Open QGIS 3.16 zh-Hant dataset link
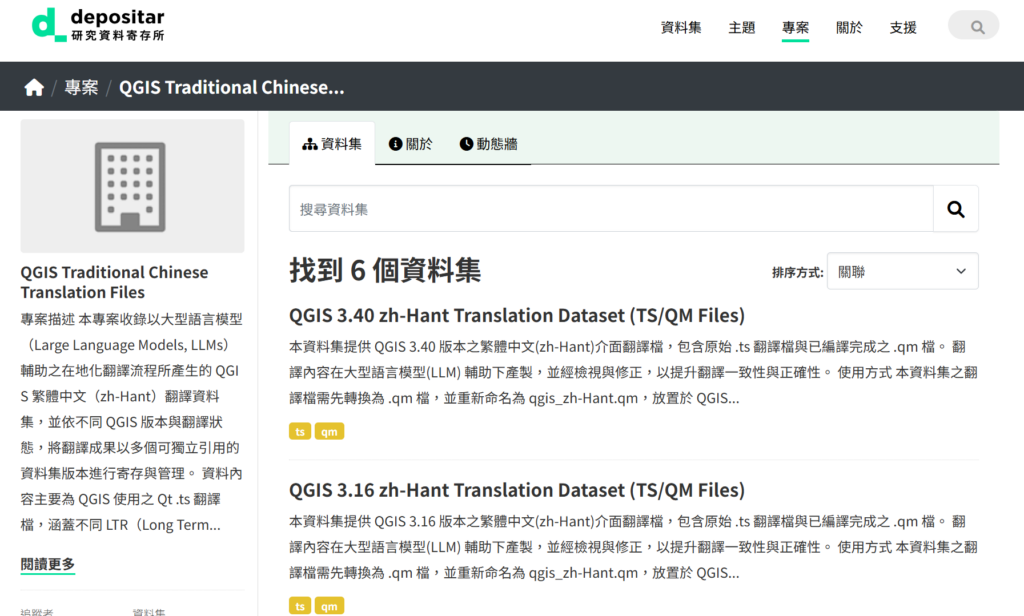 tap(516, 490)
